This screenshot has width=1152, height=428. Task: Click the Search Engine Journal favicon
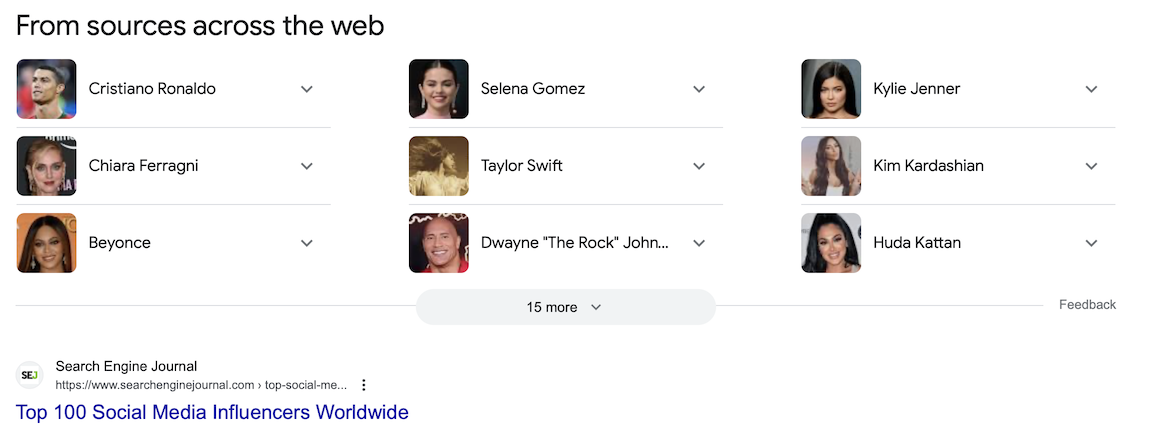pyautogui.click(x=30, y=375)
